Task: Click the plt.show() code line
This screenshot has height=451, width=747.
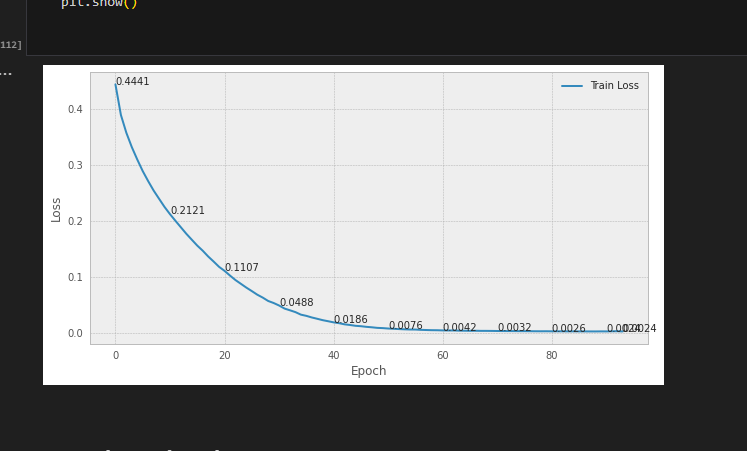Action: coord(99,4)
